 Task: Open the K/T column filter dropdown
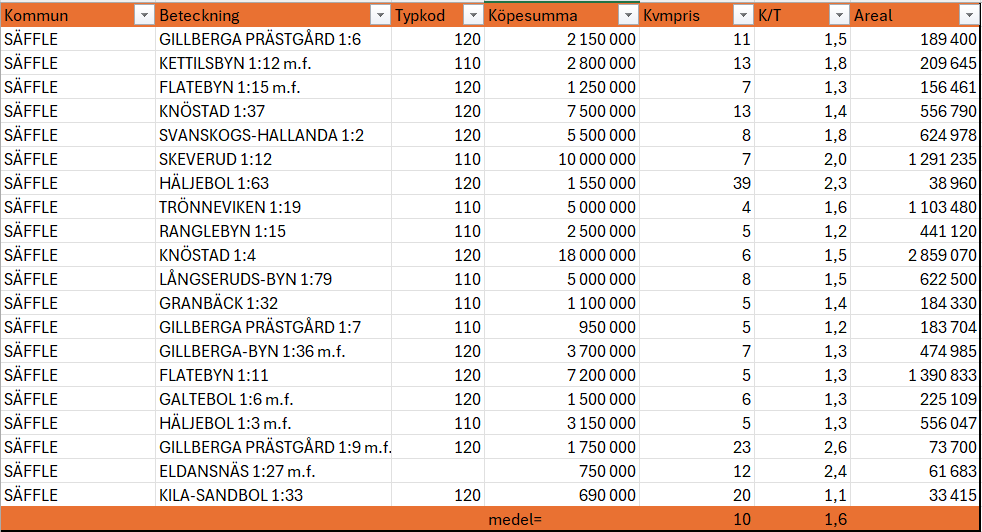(839, 15)
